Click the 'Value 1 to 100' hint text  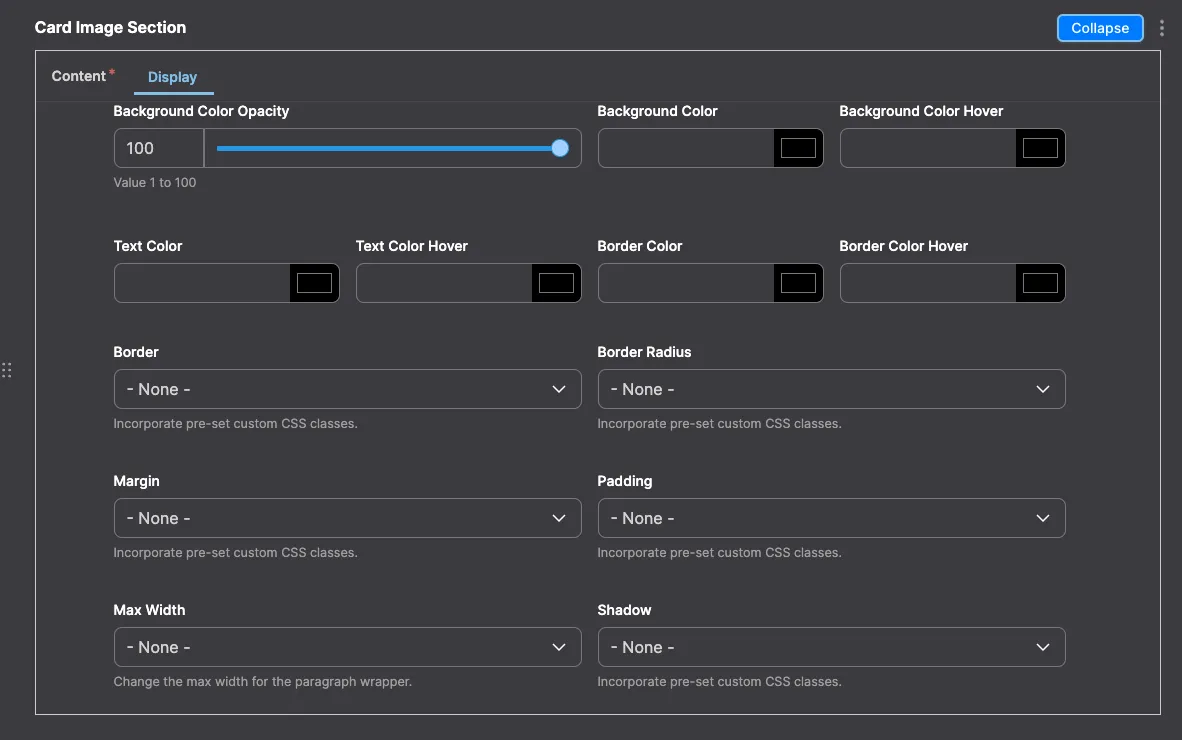click(155, 182)
